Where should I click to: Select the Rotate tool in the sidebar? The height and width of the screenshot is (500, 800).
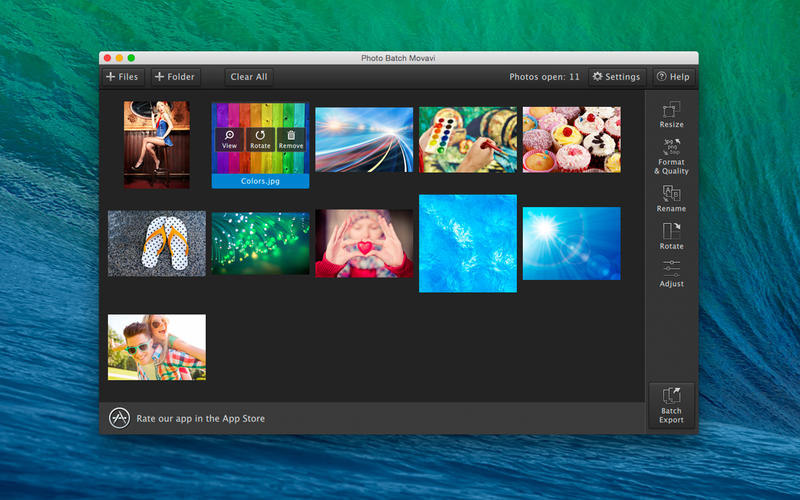671,236
